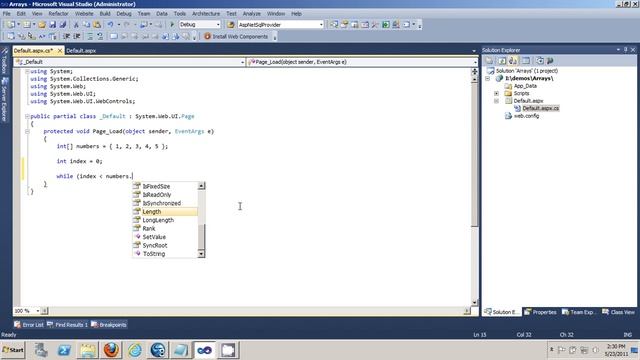Click Nest Related Files icon in Solution Explorer
The width and height of the screenshot is (640, 360).
513,61
